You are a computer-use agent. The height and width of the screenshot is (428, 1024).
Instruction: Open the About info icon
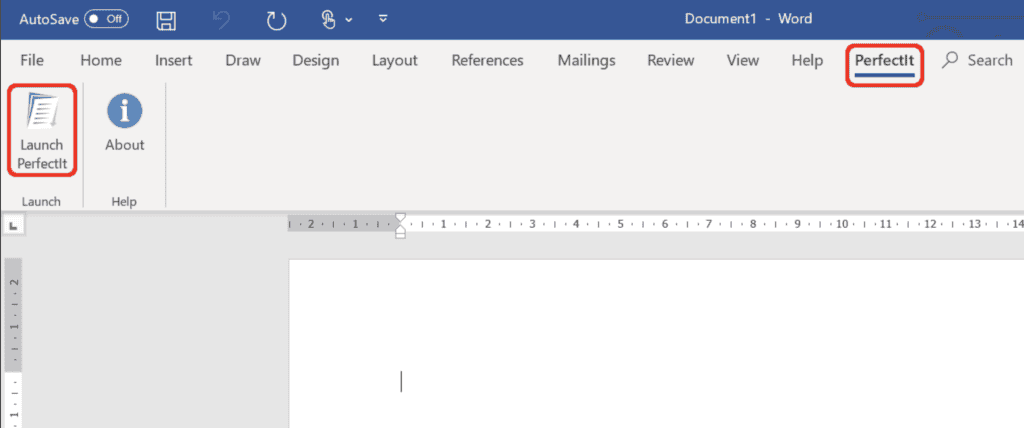point(125,112)
